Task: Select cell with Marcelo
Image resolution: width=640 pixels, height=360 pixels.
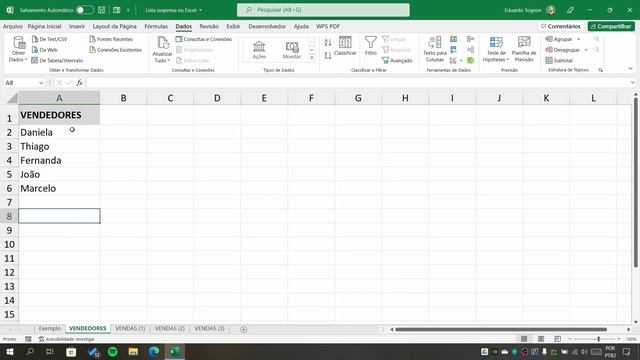Action: pos(59,188)
